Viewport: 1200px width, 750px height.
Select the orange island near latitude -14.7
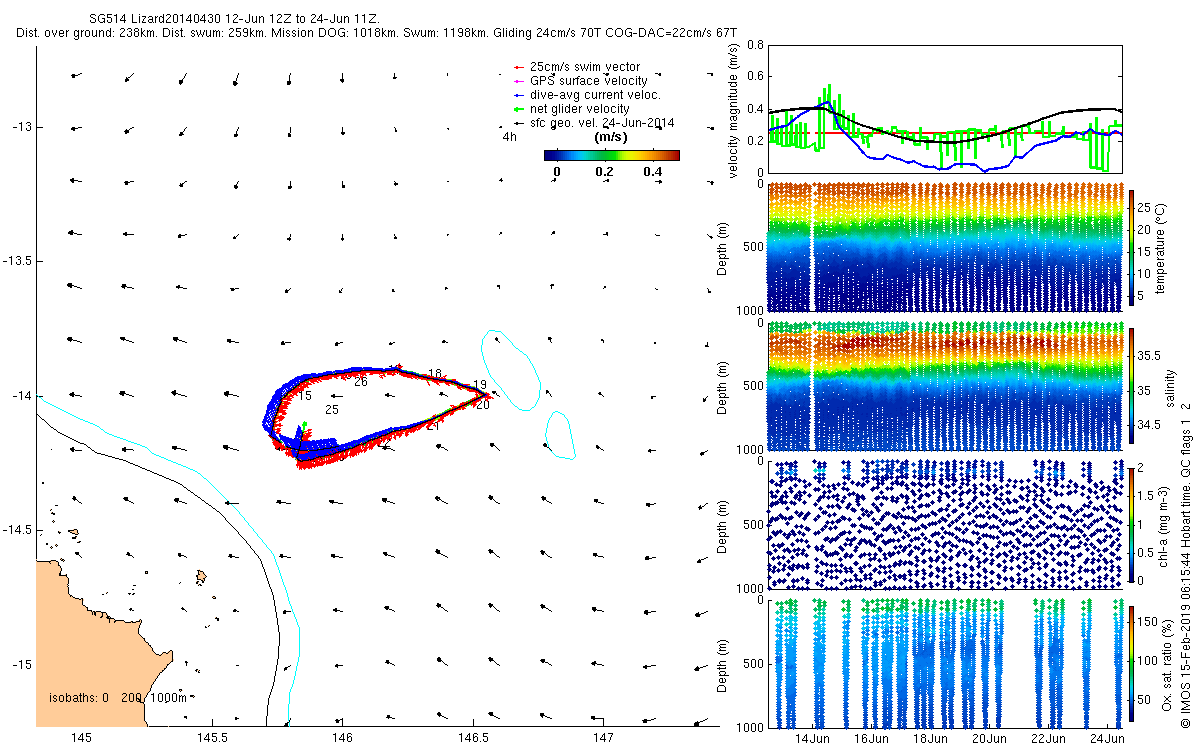(201, 577)
